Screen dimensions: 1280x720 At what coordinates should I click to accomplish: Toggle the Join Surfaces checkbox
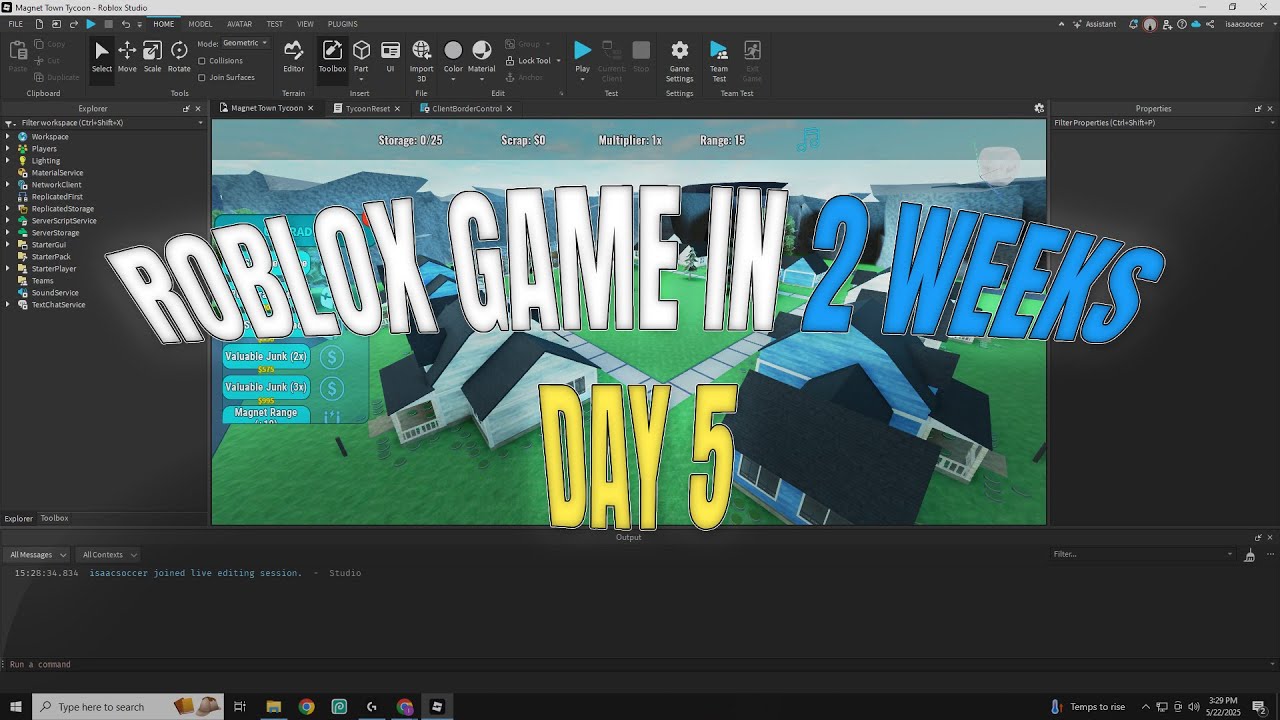pyautogui.click(x=202, y=77)
